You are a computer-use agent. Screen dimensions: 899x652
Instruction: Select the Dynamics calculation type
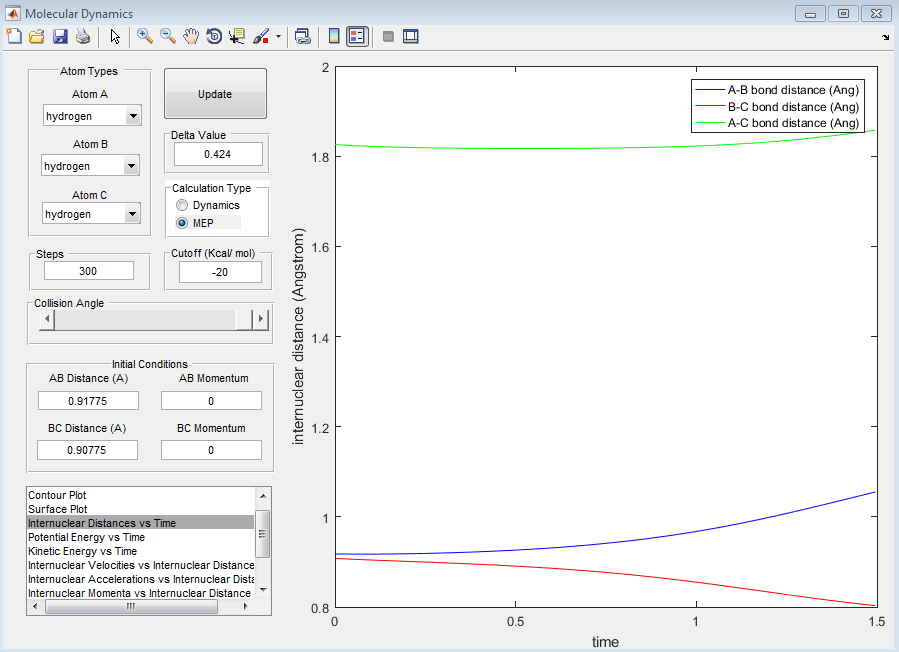(182, 205)
